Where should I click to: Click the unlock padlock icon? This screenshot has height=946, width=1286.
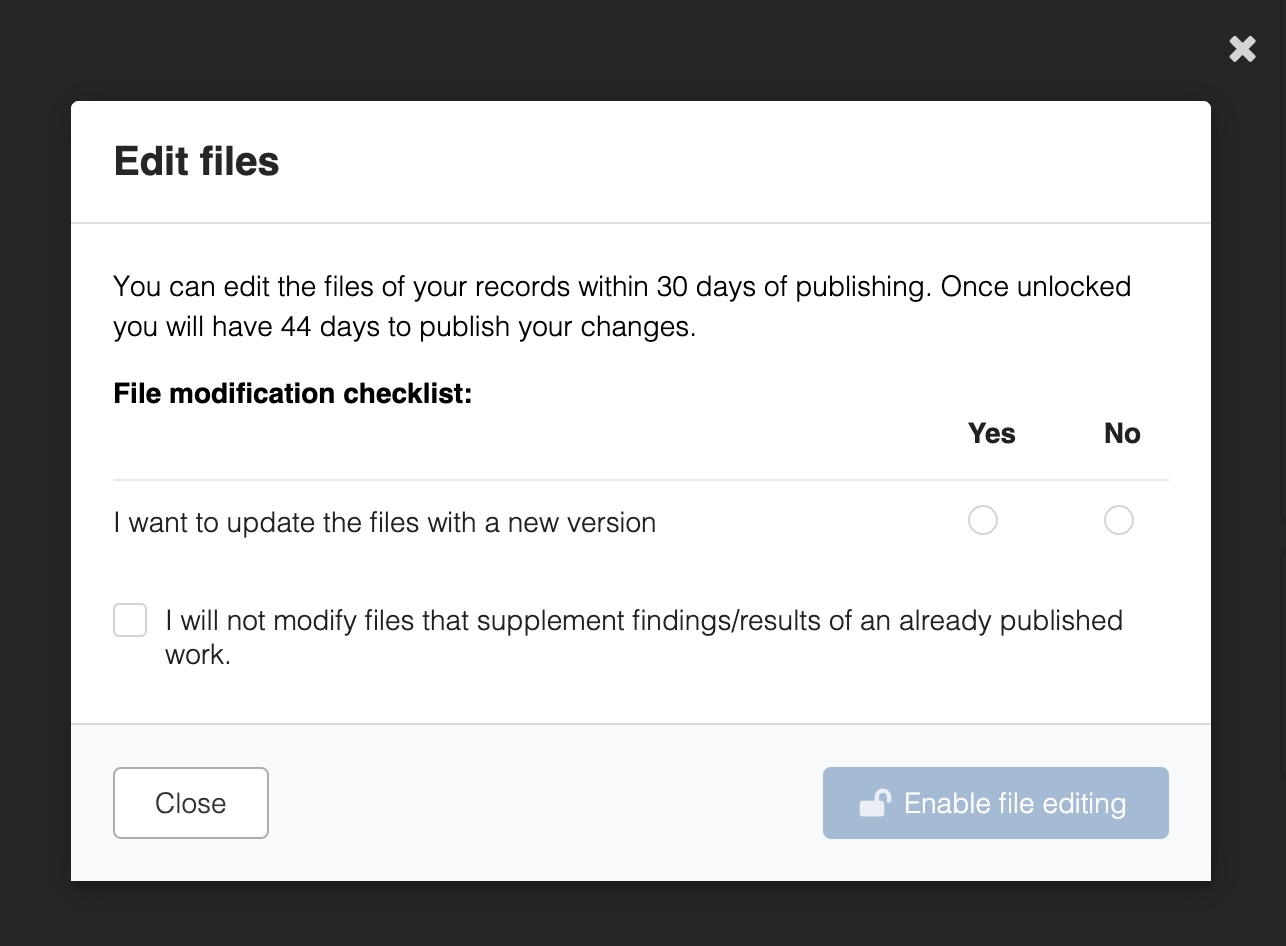coord(875,803)
